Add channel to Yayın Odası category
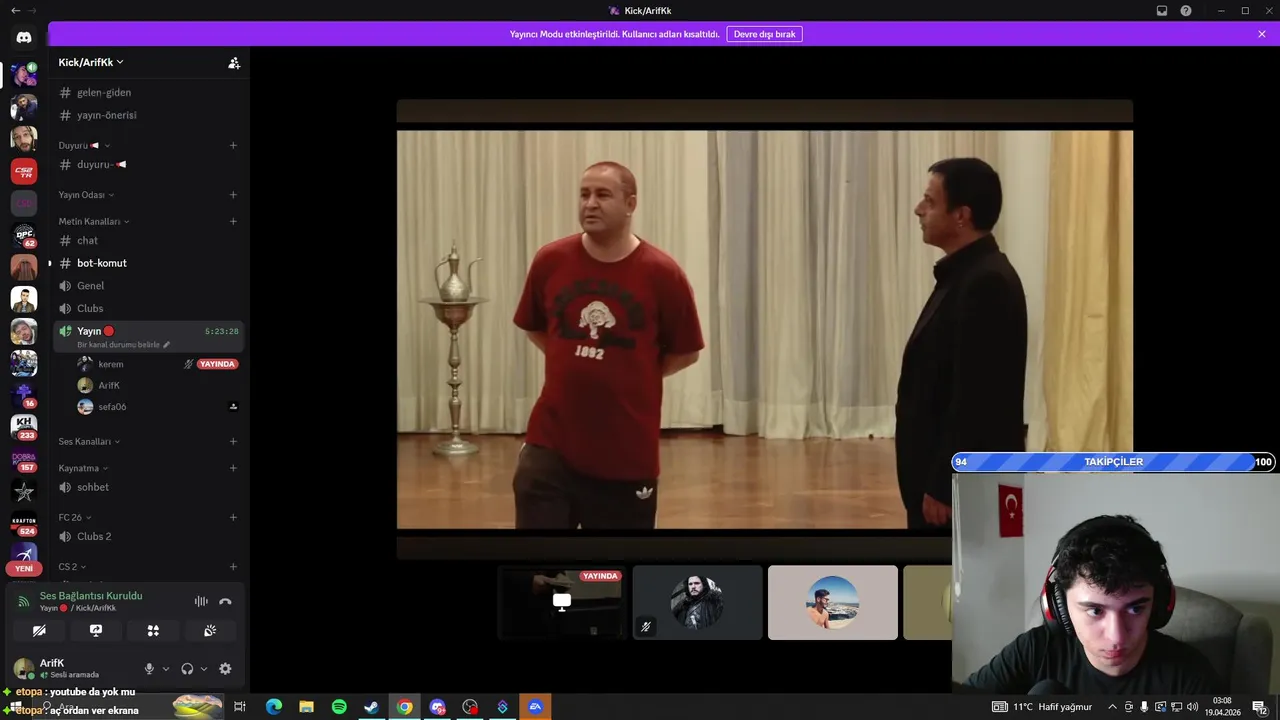The image size is (1280, 720). click(233, 195)
